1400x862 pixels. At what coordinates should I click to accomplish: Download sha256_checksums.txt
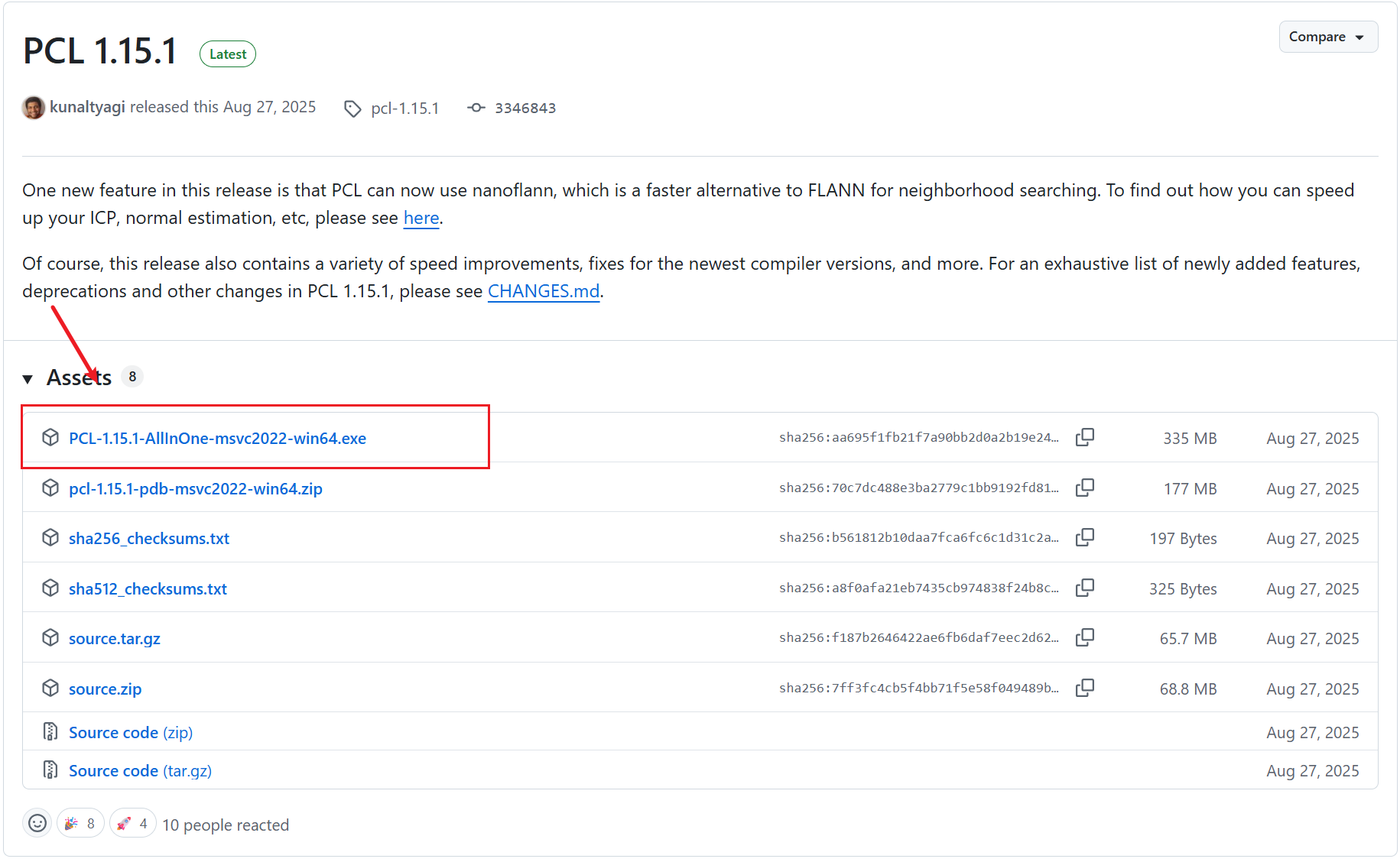pyautogui.click(x=149, y=539)
